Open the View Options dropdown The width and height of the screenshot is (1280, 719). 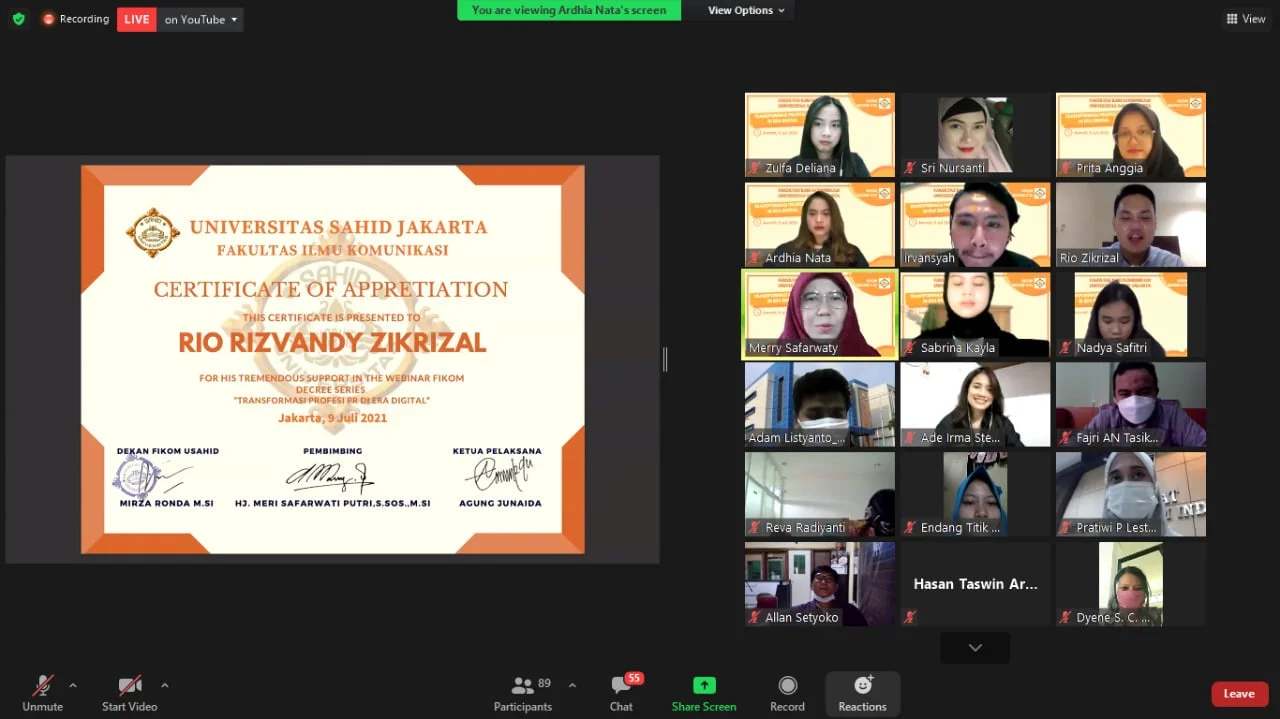pyautogui.click(x=746, y=10)
